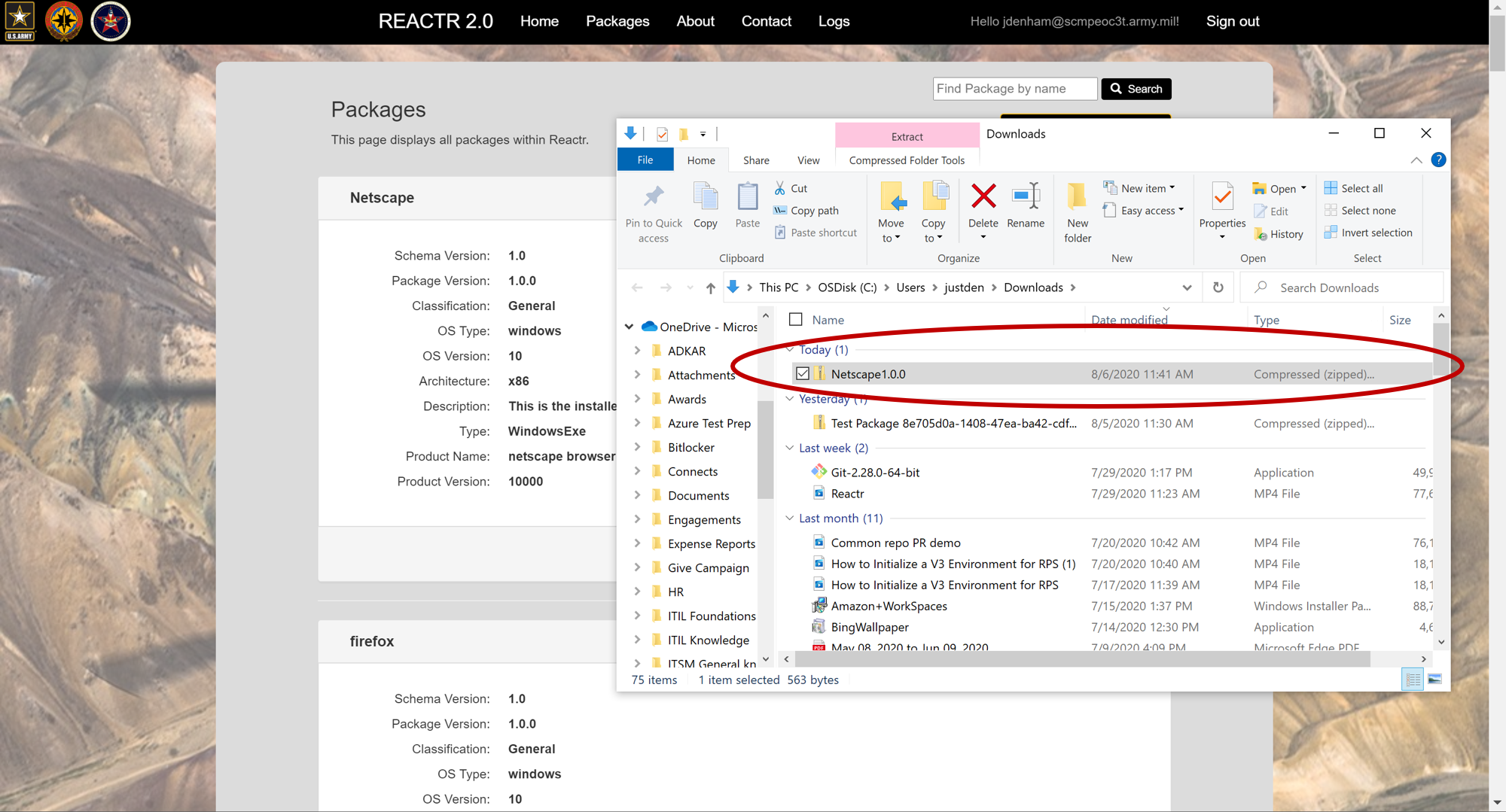The width and height of the screenshot is (1506, 812).
Task: Switch to the Share ribbon tab
Action: 756,160
